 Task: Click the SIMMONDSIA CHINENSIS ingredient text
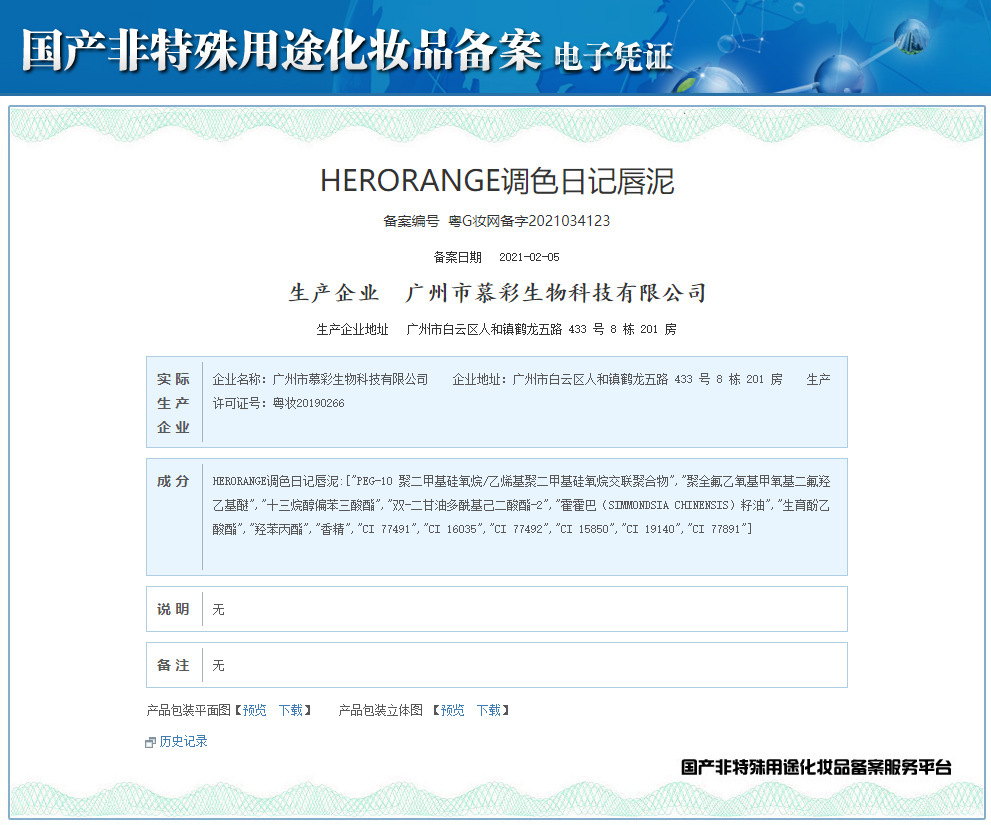click(x=668, y=505)
